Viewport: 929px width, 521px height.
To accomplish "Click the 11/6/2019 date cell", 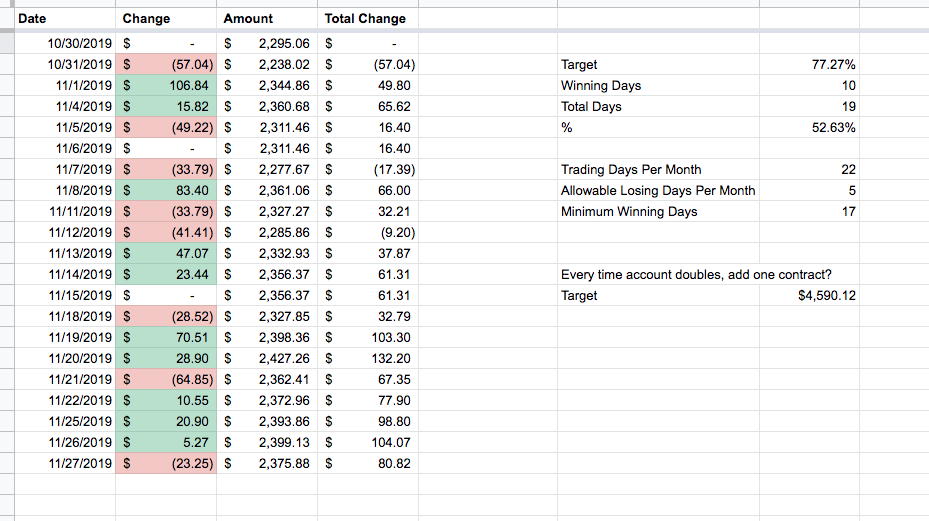I will point(65,149).
